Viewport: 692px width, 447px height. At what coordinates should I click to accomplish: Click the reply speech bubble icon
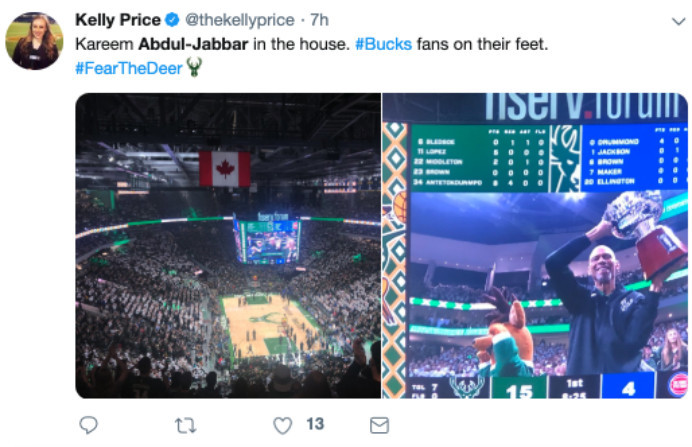[88, 425]
